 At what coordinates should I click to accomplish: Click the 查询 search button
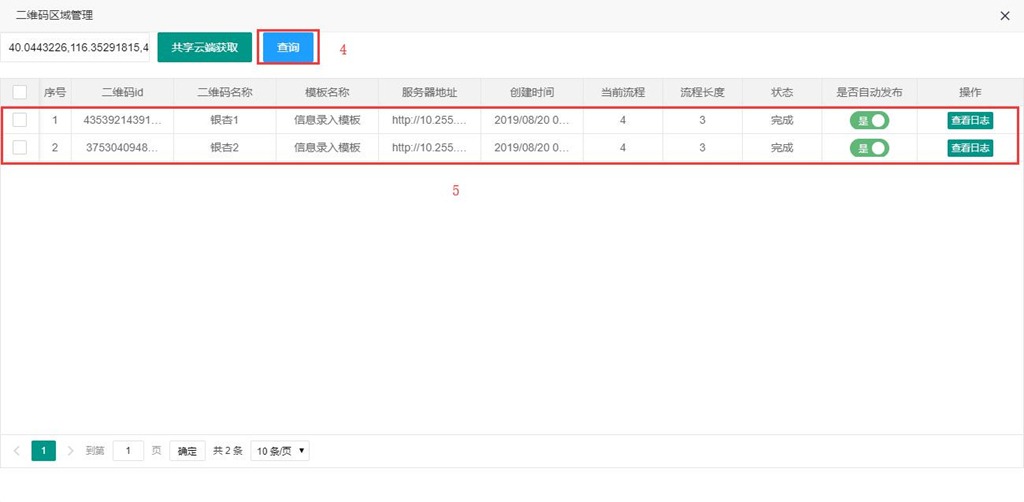pos(288,48)
